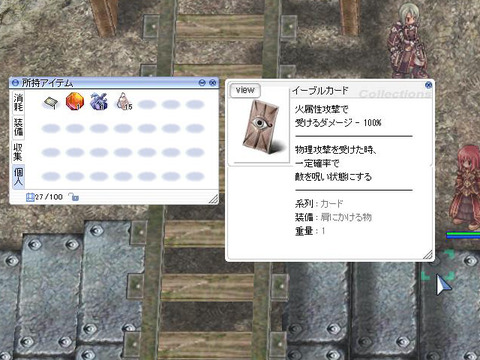Screen dimensions: 480x360
Task: Click the 一定確率で description line
Action: (317, 163)
